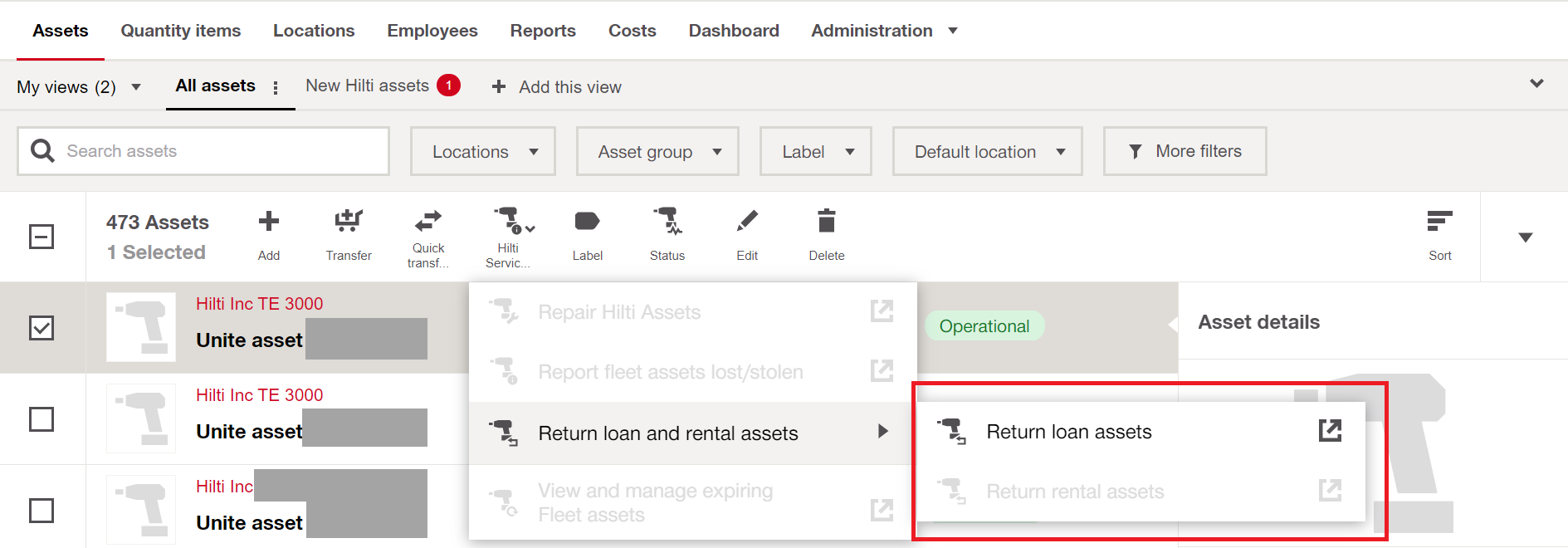Click the third asset's drill thumbnail
This screenshot has height=548, width=1568.
tap(141, 509)
